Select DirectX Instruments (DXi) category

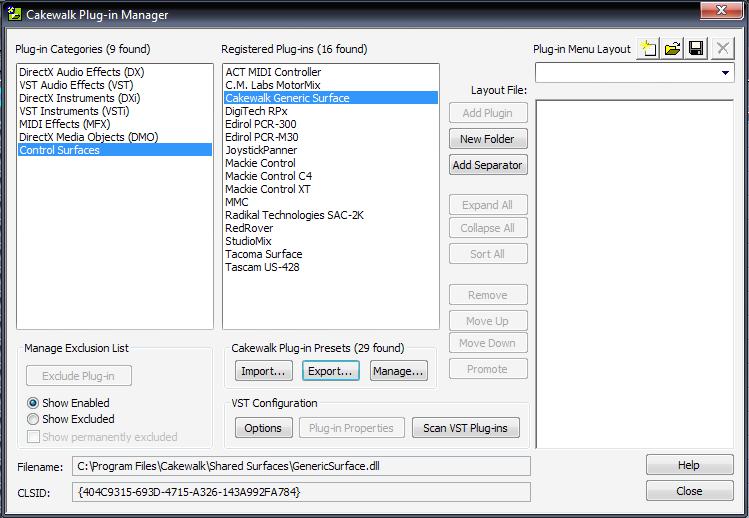(x=115, y=97)
